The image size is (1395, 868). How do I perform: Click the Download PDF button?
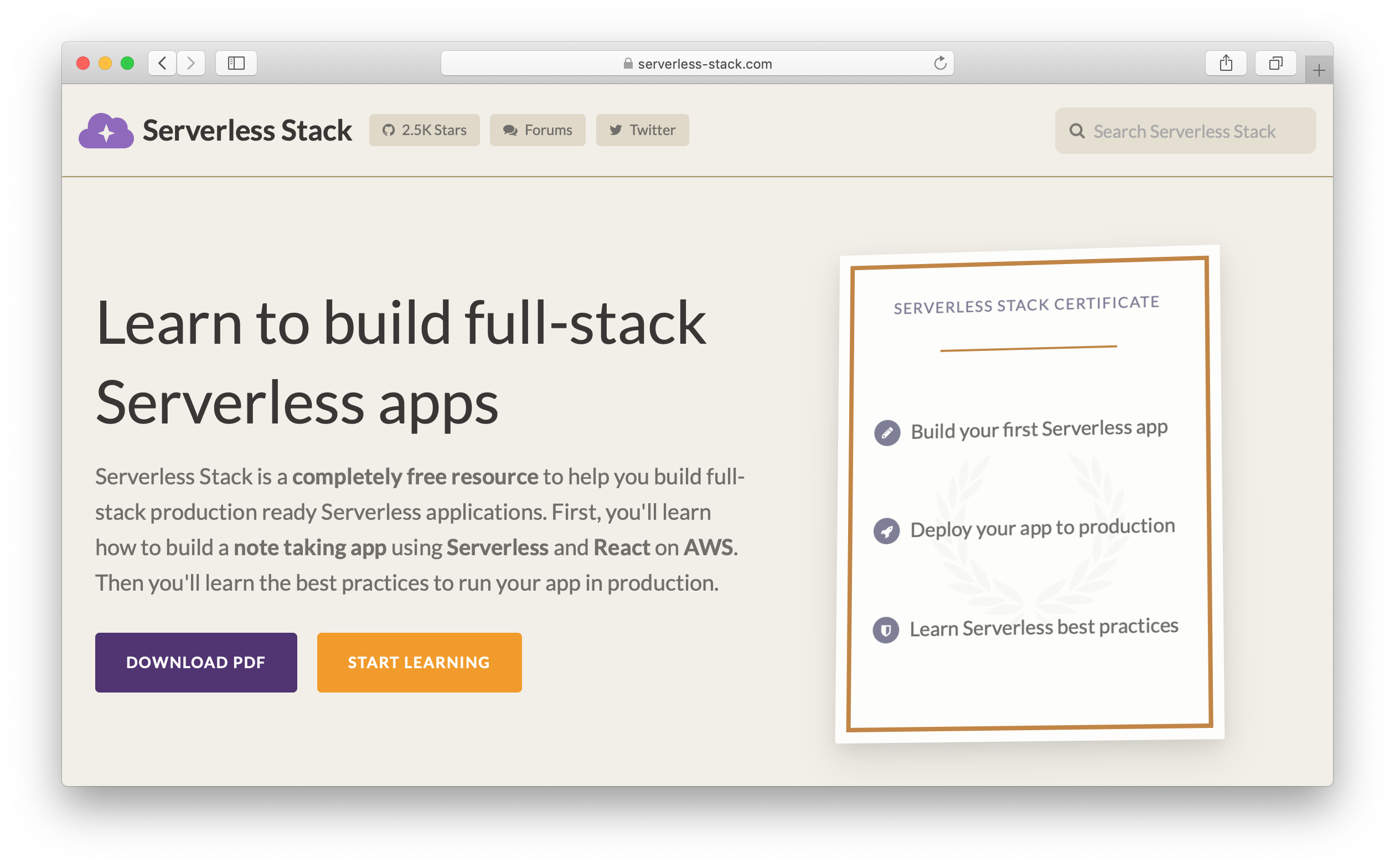(197, 663)
